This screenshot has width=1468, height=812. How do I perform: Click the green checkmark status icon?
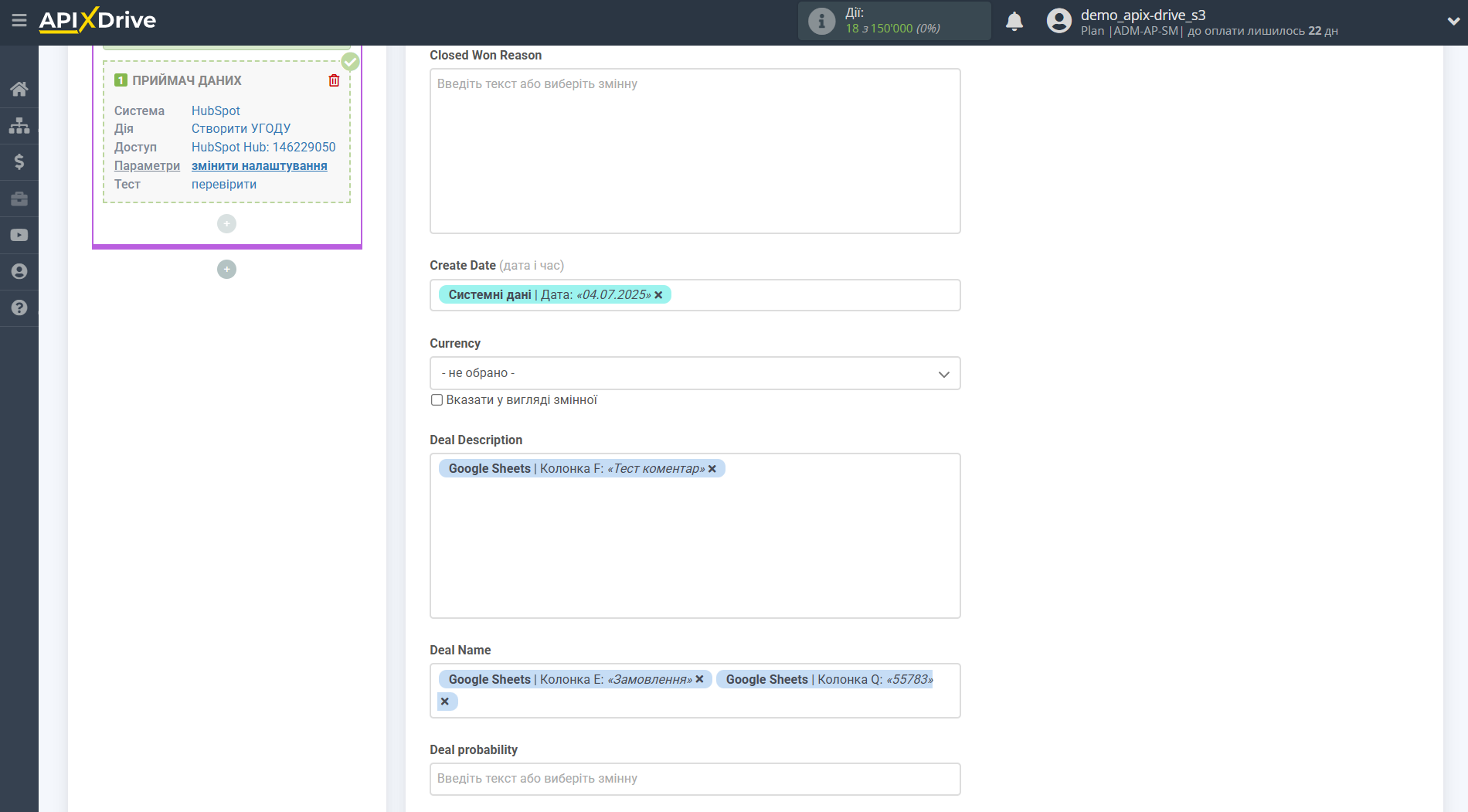pos(350,62)
